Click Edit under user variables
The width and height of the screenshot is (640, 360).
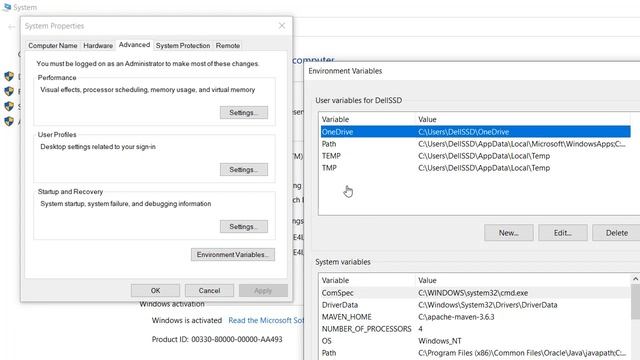pyautogui.click(x=563, y=233)
